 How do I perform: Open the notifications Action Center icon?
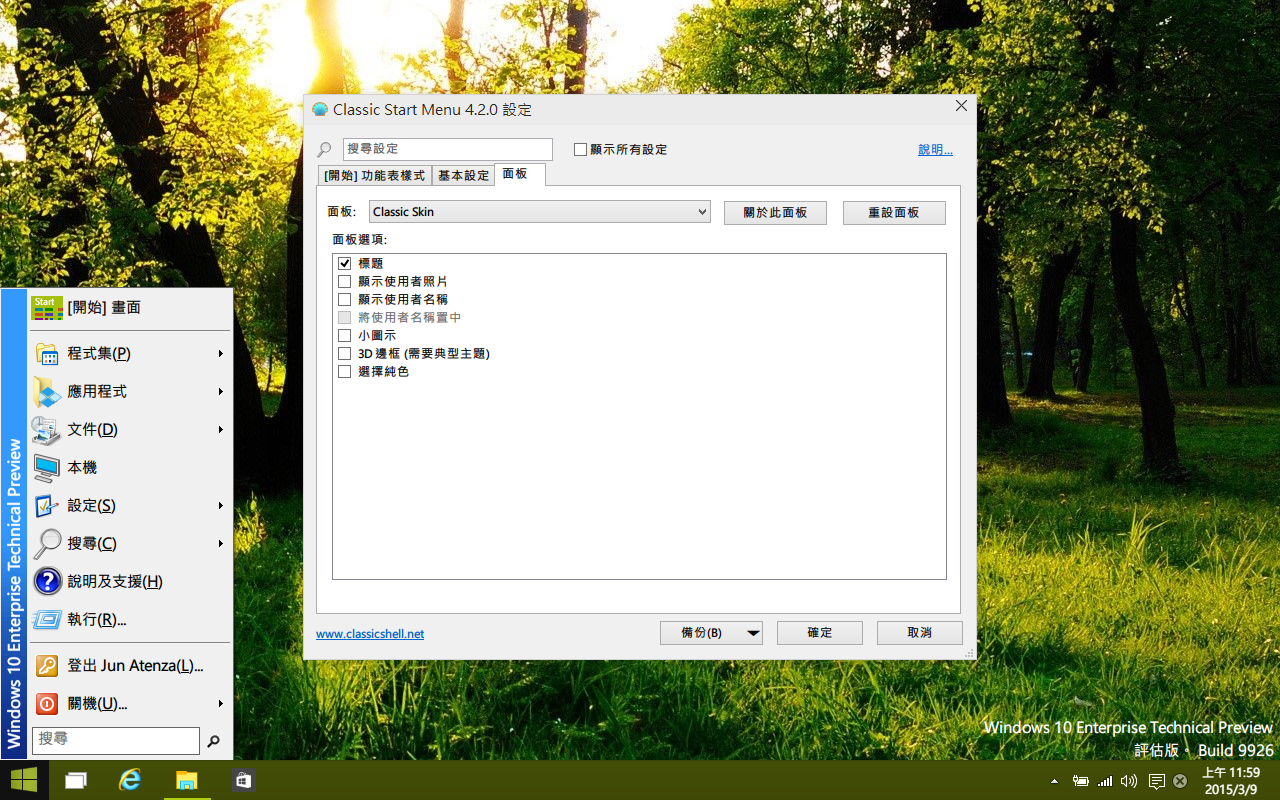(1156, 781)
